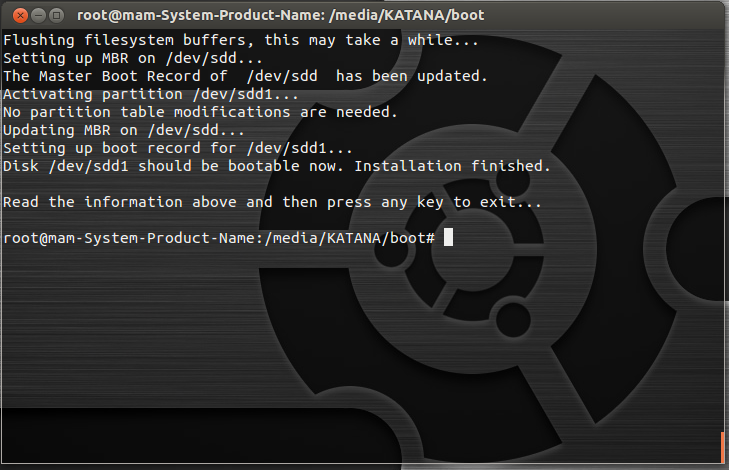Click the 'Read the information above' text
This screenshot has height=470, width=729.
[122, 202]
